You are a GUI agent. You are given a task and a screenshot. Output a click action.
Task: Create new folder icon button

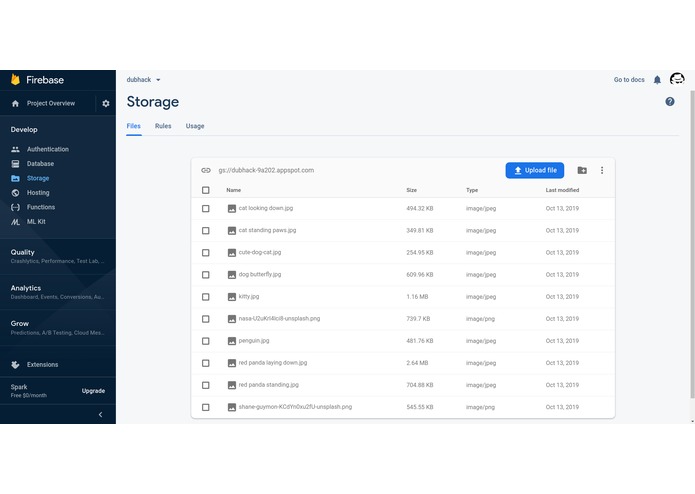tap(582, 170)
